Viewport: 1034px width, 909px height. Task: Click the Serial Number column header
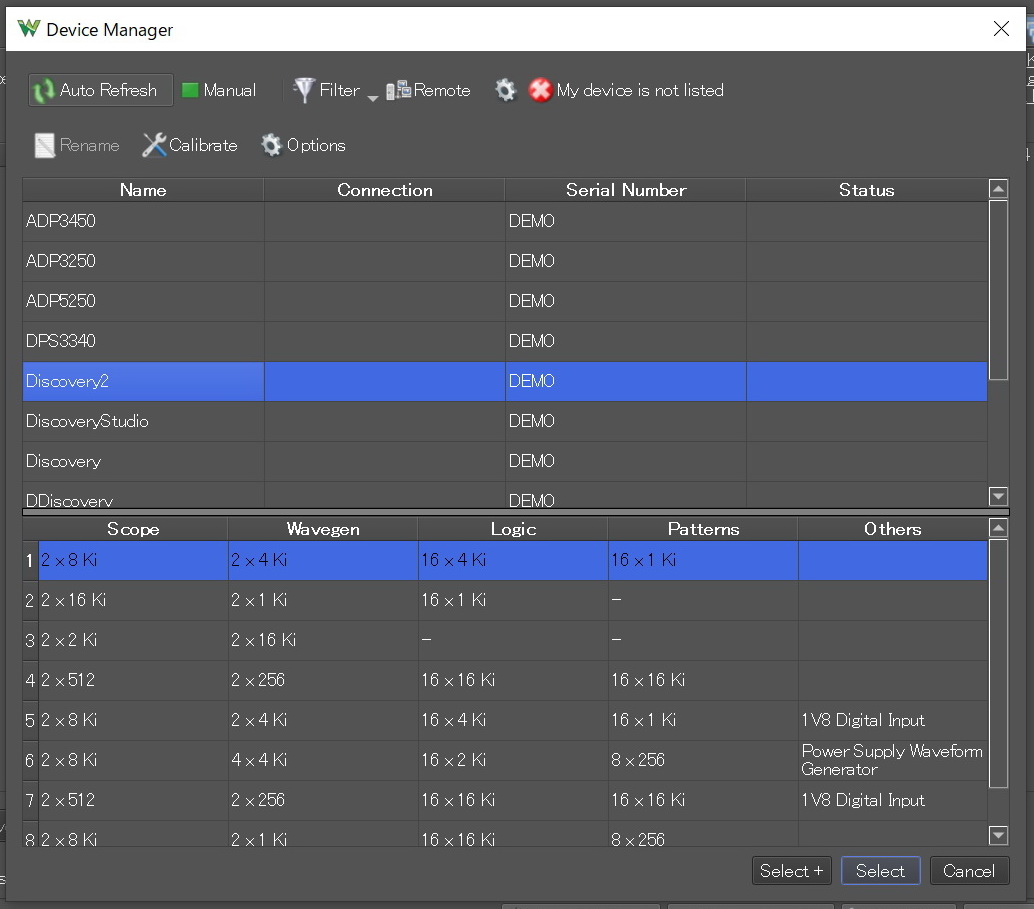point(625,190)
